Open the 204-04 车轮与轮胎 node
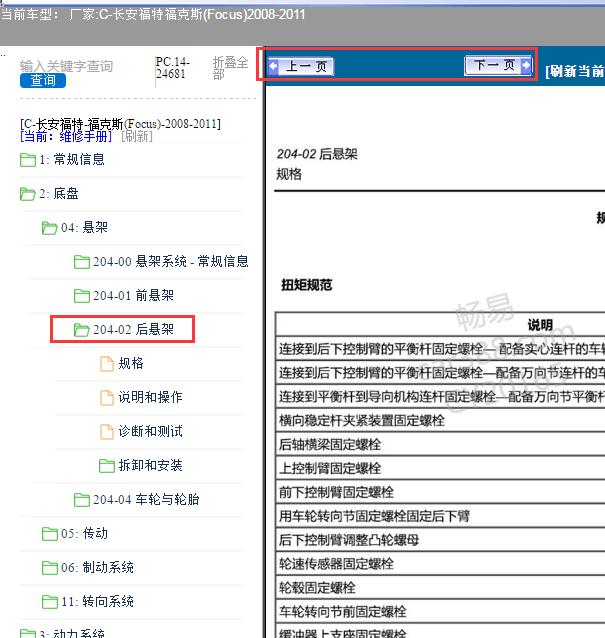This screenshot has height=638, width=605. 146,499
